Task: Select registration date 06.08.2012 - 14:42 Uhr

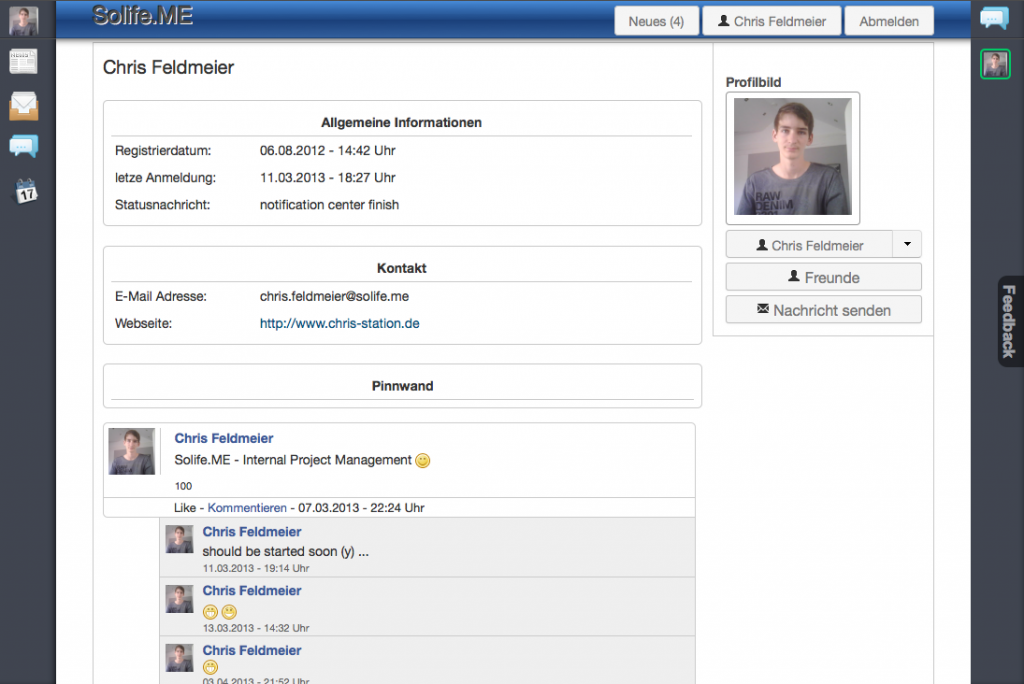Action: [328, 150]
